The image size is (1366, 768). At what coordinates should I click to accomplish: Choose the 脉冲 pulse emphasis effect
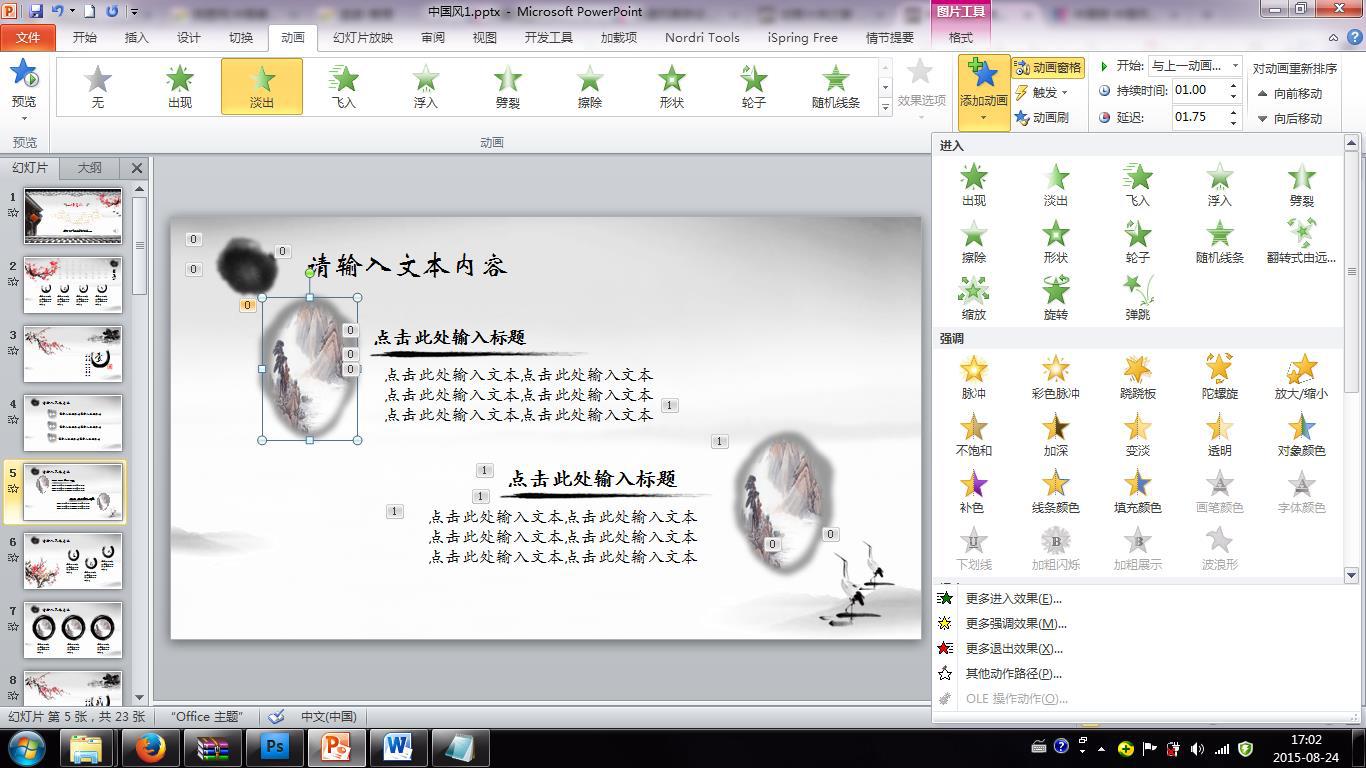(974, 377)
